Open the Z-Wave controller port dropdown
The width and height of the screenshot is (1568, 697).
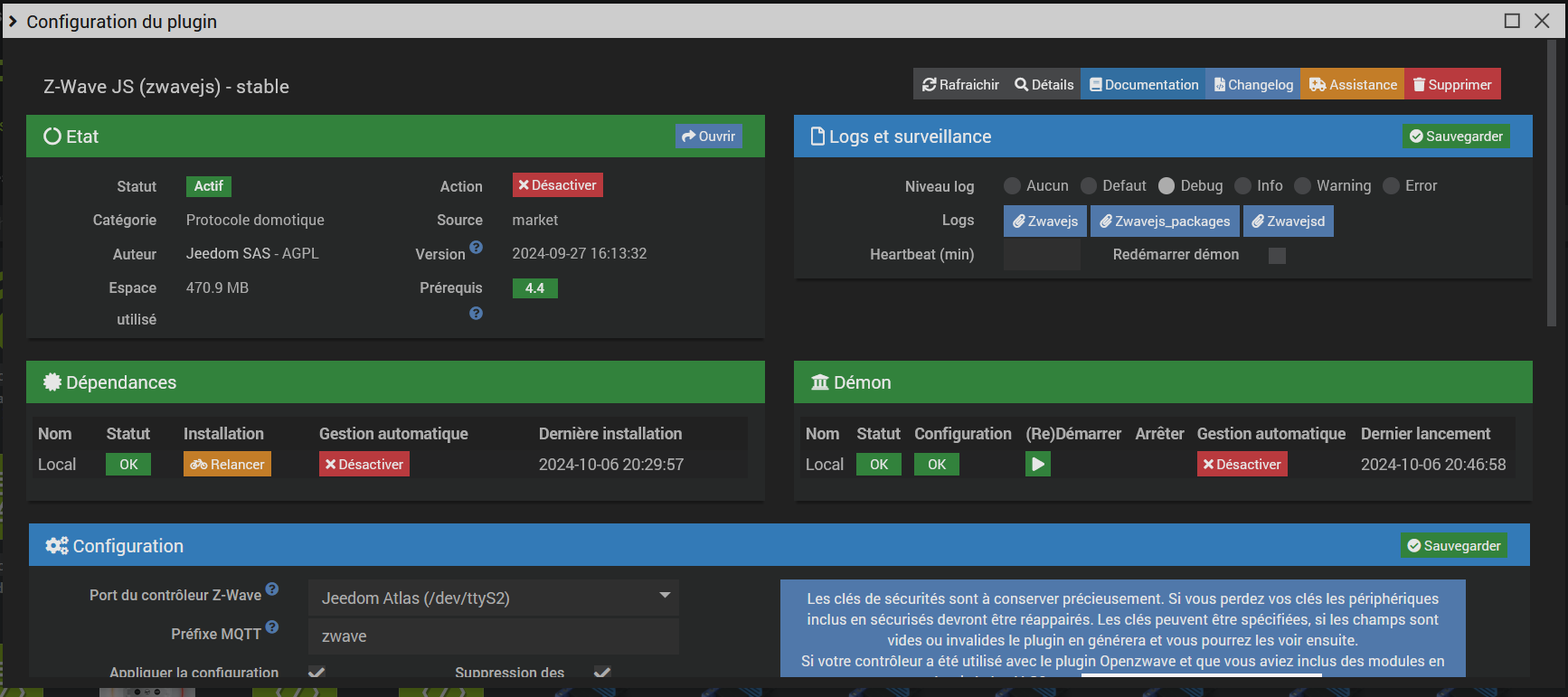click(494, 598)
